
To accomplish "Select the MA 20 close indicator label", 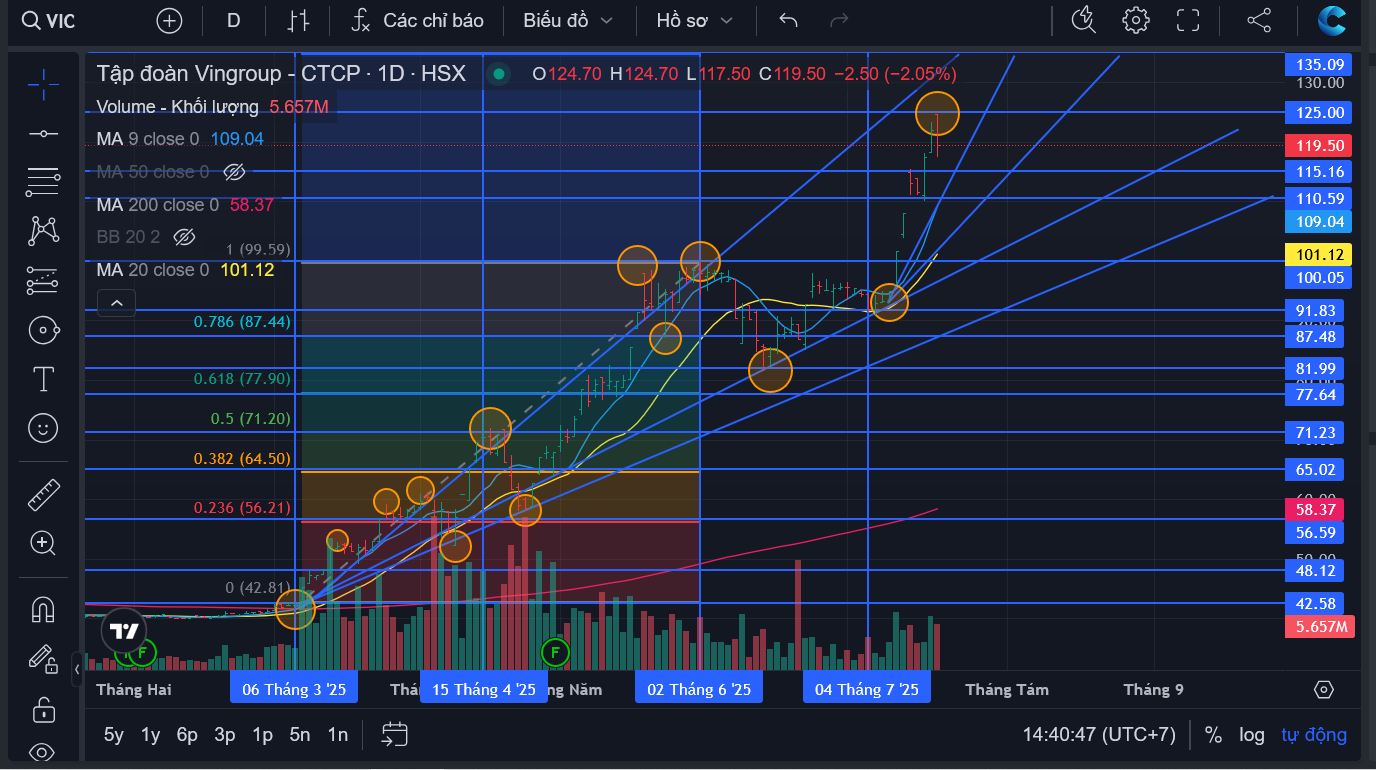I will (x=153, y=270).
